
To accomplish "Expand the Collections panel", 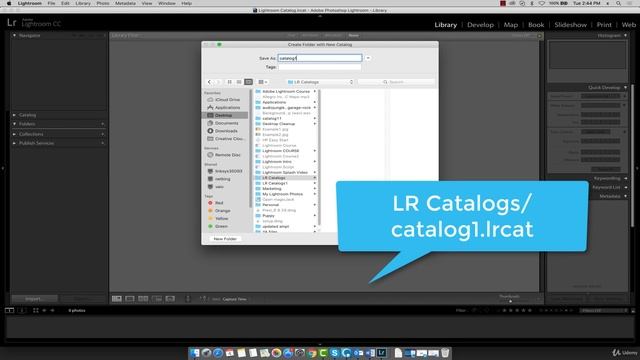I will click(x=15, y=134).
